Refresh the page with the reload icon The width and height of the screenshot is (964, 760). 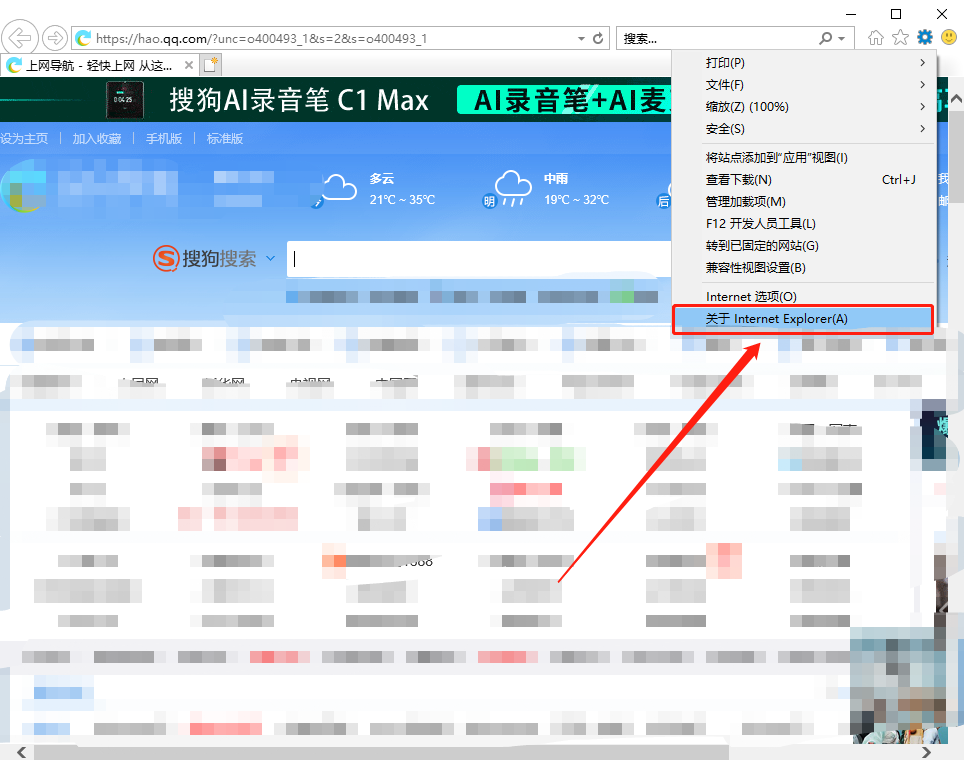point(598,39)
